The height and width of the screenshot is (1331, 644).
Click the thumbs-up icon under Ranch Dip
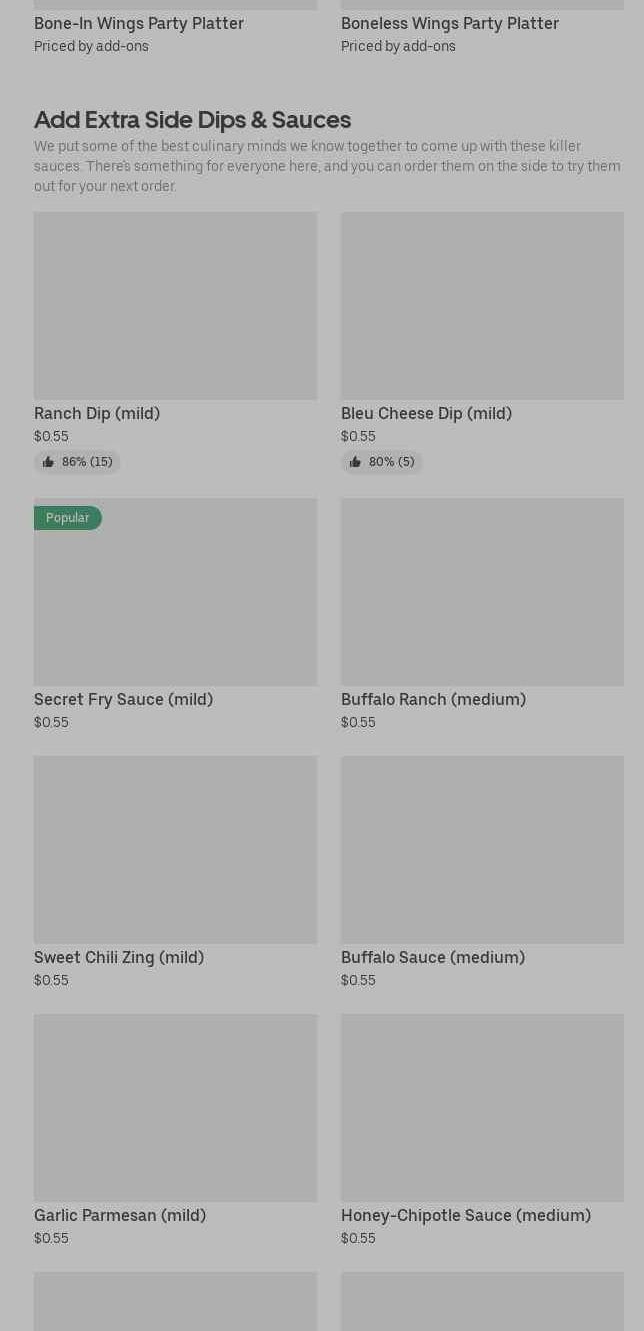click(48, 462)
